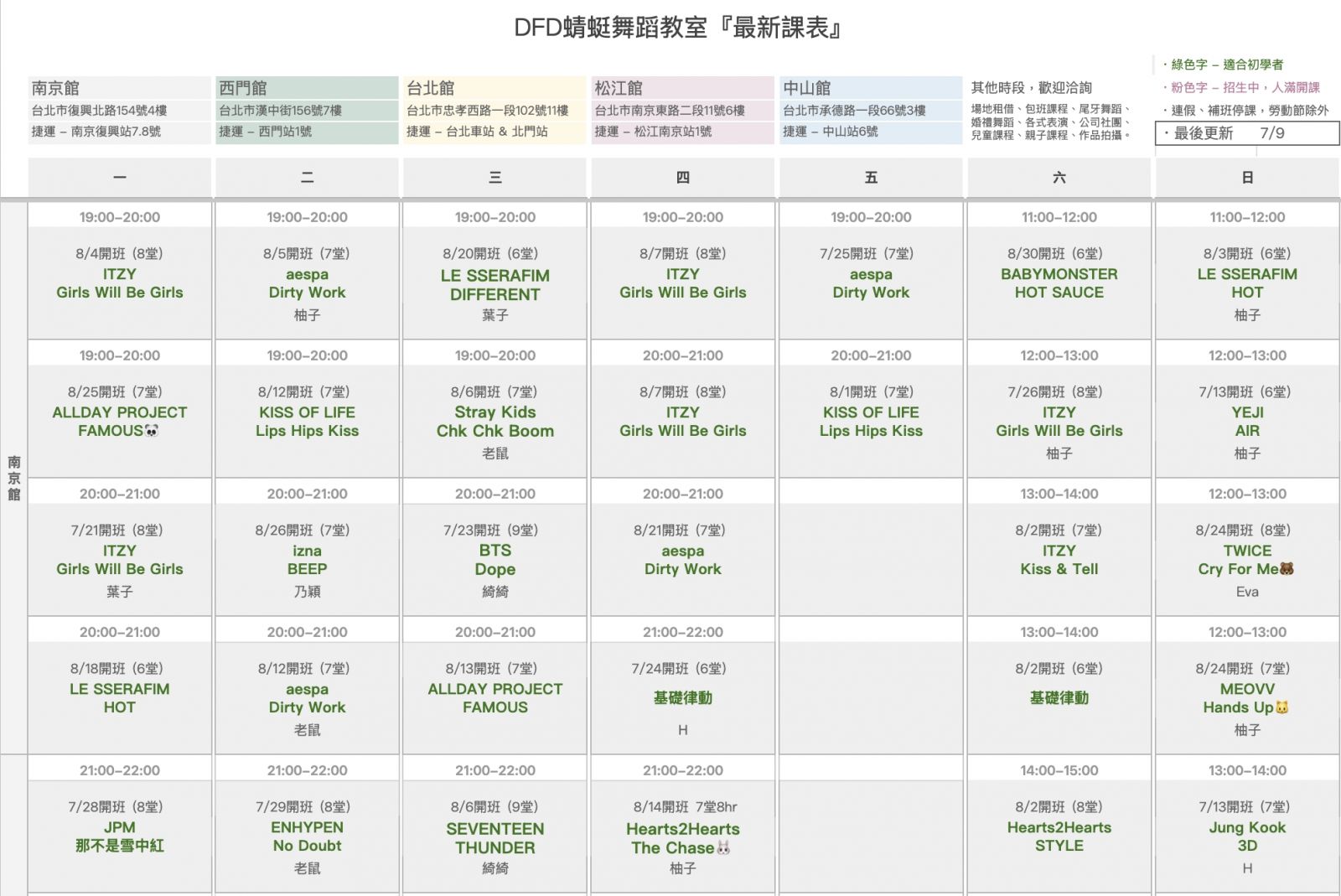Click the 二 Tuesday column header

tap(308, 178)
